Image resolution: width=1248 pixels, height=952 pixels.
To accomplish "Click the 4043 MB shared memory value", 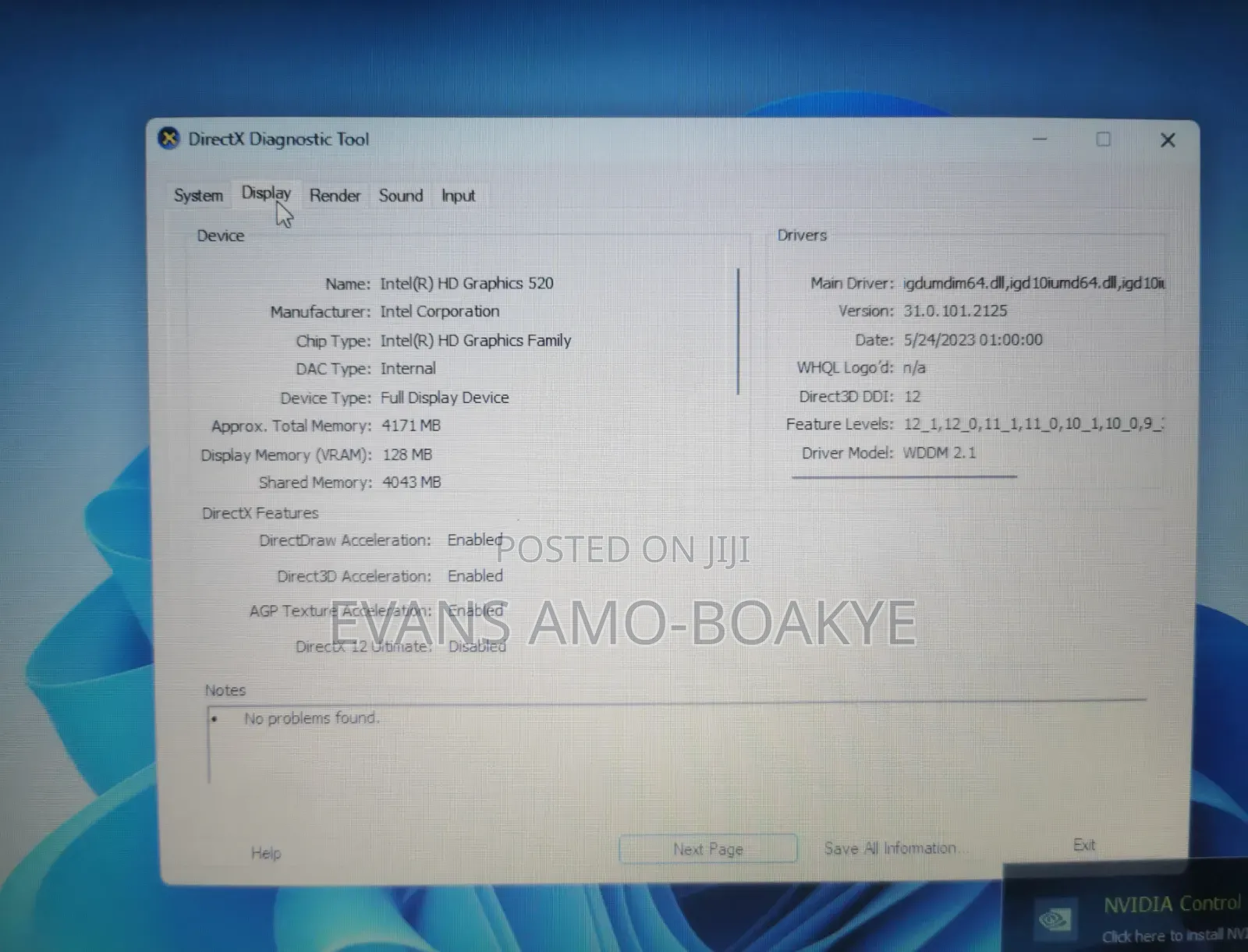I will tap(412, 482).
